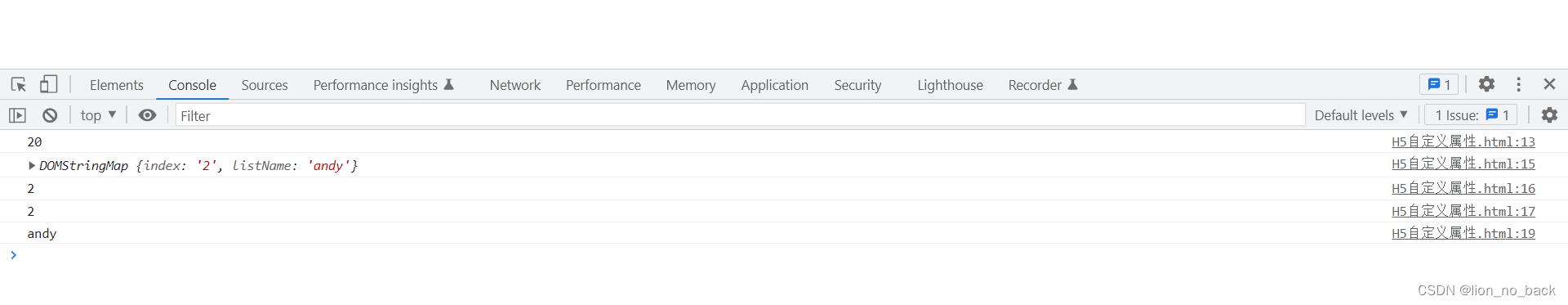Switch to the Network tab
The height and width of the screenshot is (305, 1568).
pyautogui.click(x=515, y=85)
